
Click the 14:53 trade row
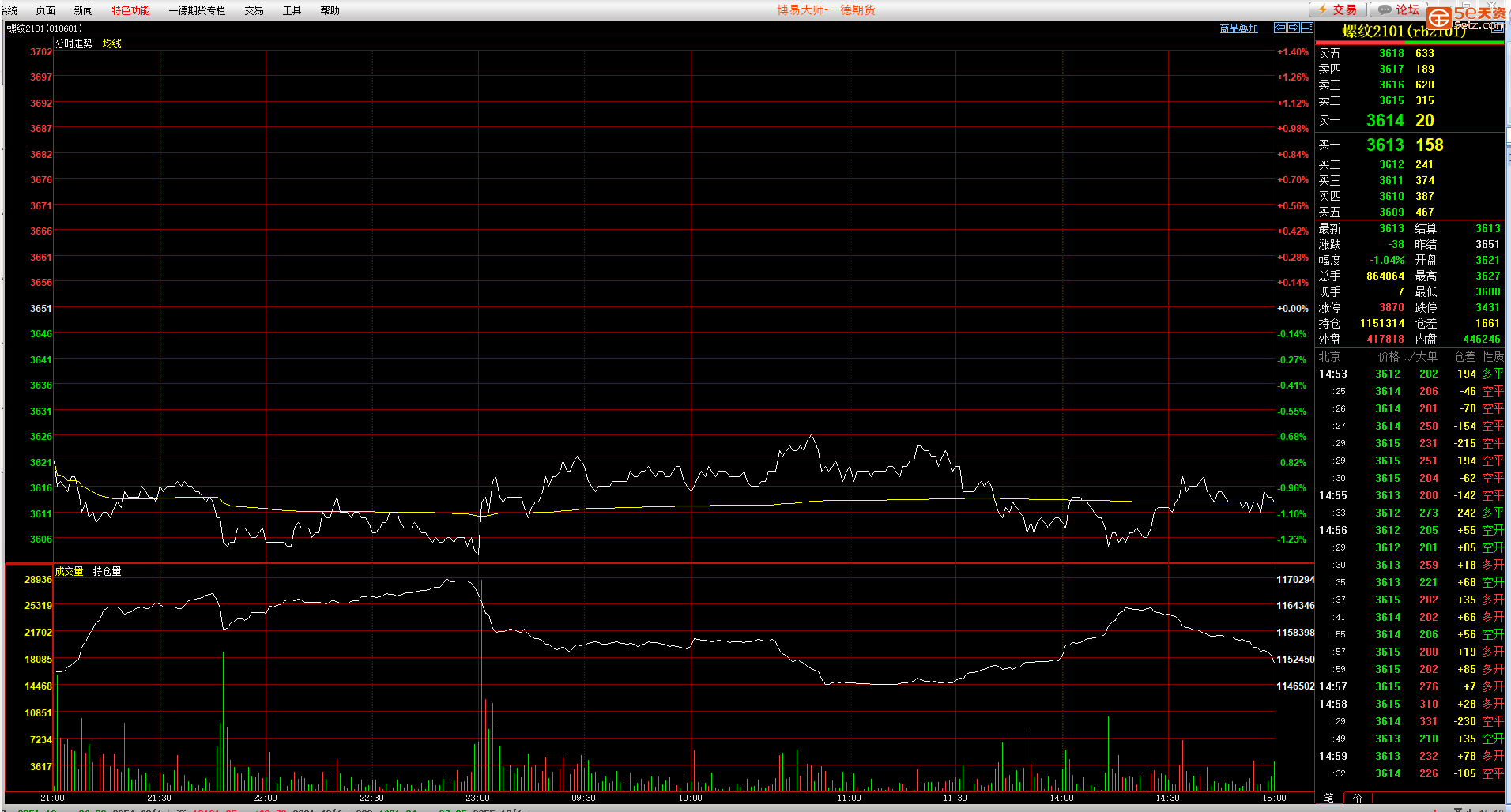(1410, 374)
